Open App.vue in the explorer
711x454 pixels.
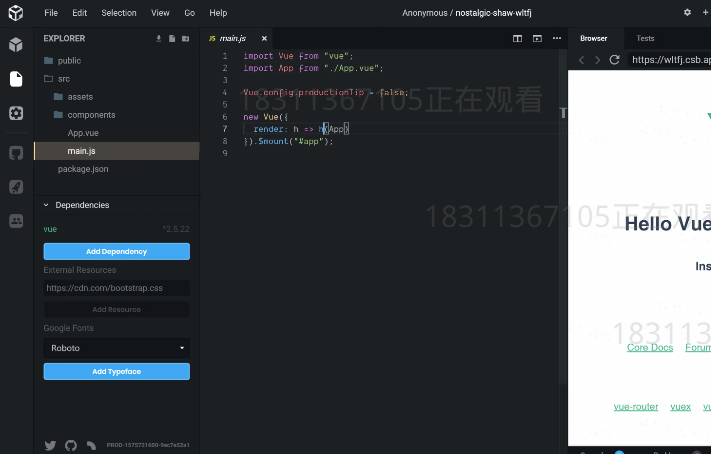point(117,133)
